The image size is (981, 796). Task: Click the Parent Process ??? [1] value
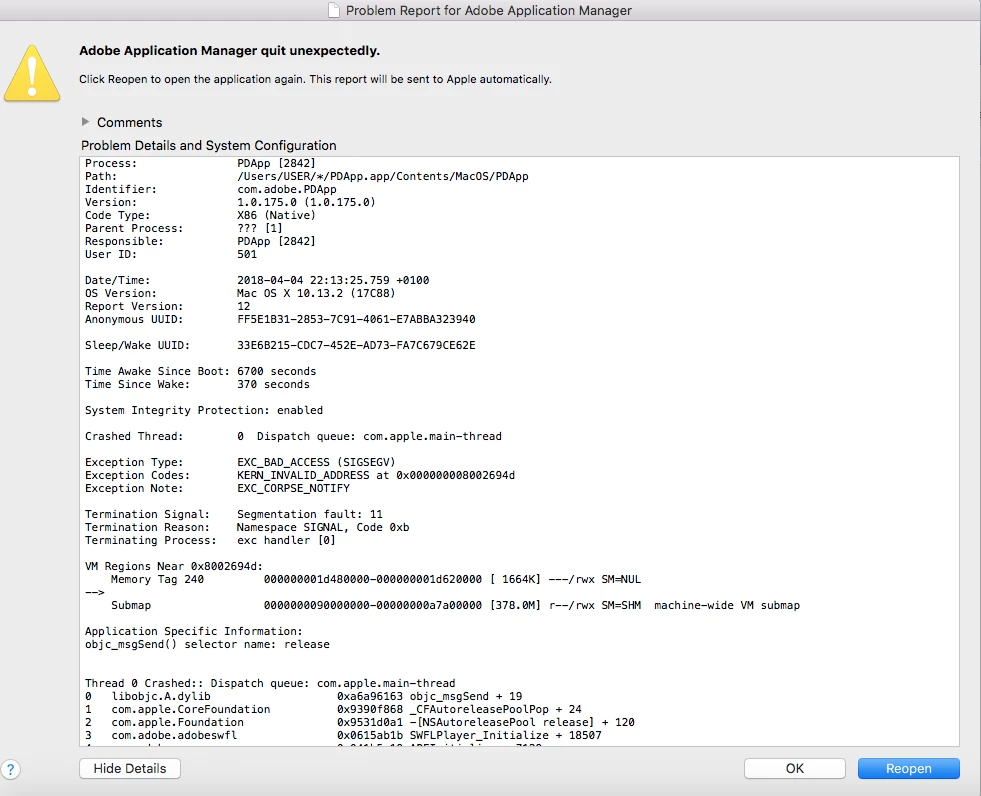(260, 228)
